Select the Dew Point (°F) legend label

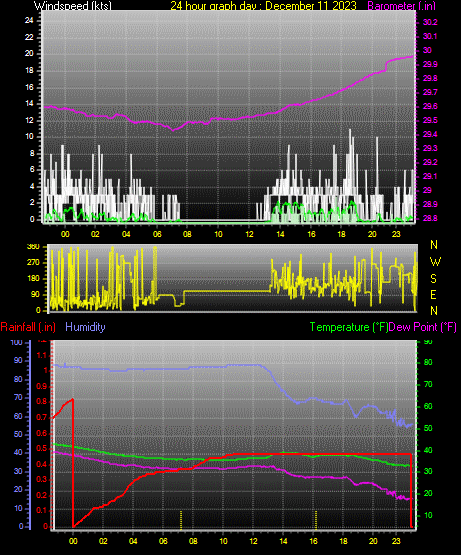click(422, 327)
